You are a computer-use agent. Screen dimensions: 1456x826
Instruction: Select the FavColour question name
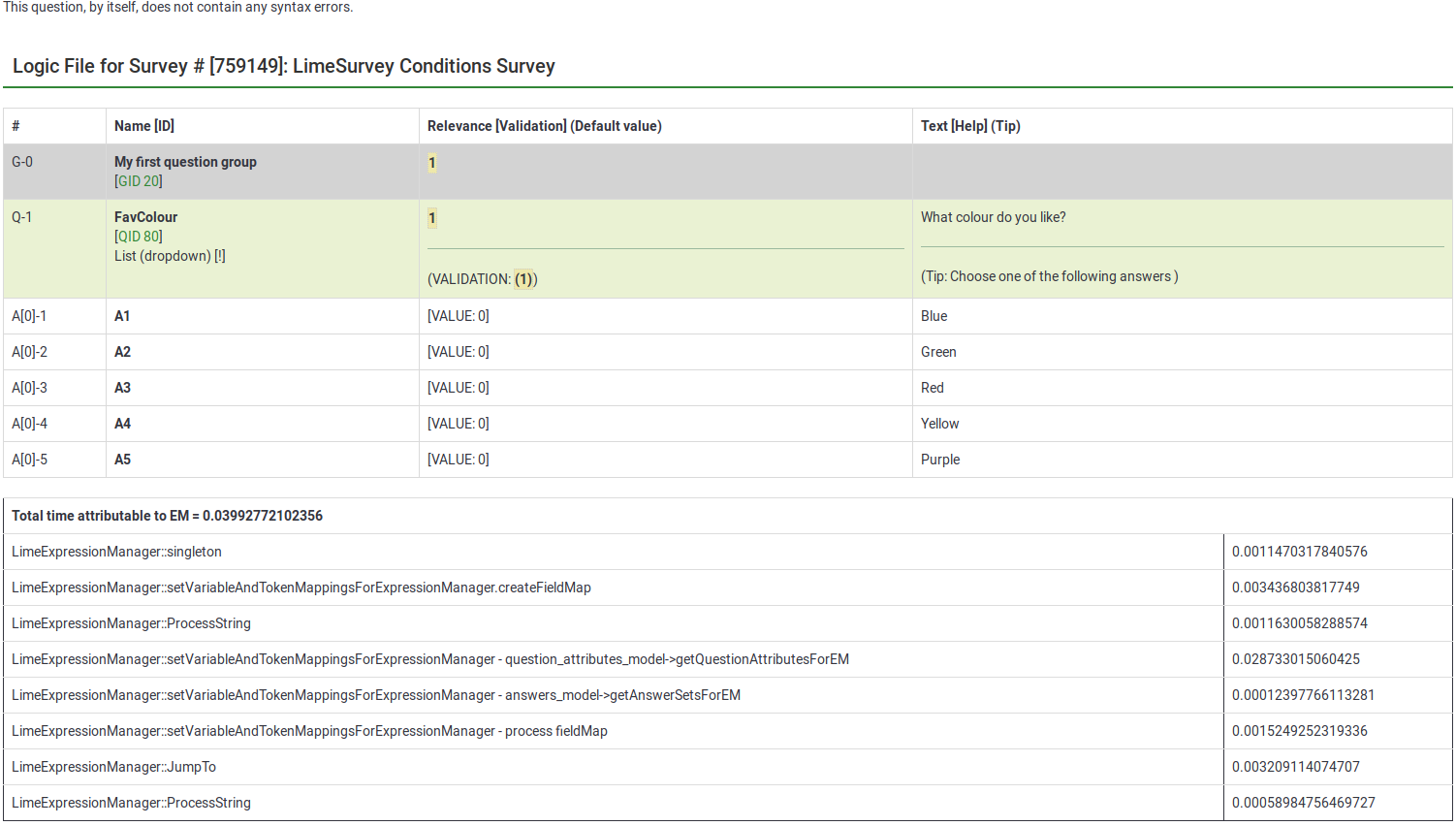coord(145,217)
